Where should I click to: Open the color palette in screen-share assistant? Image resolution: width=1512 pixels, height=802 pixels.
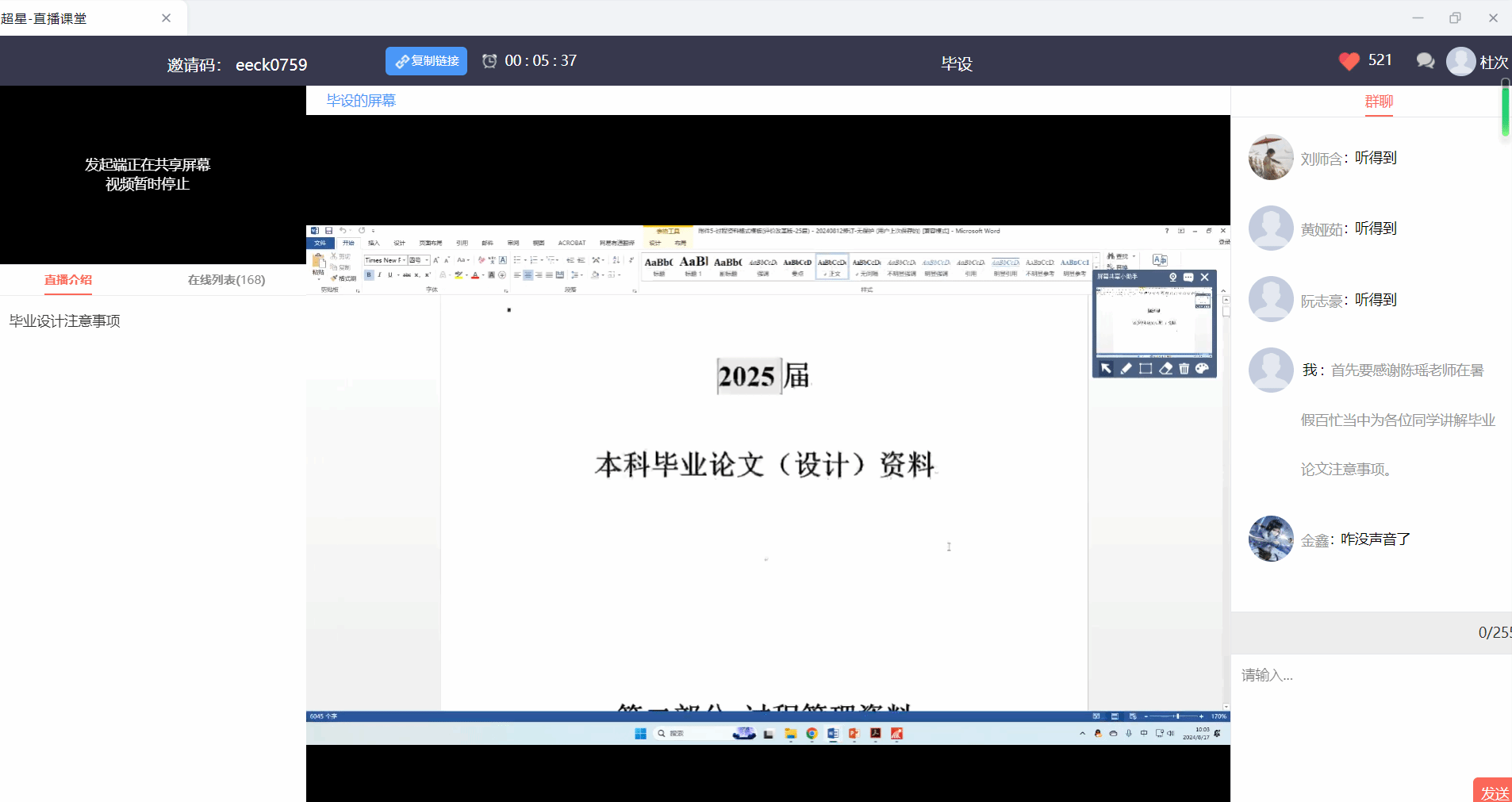(x=1203, y=369)
